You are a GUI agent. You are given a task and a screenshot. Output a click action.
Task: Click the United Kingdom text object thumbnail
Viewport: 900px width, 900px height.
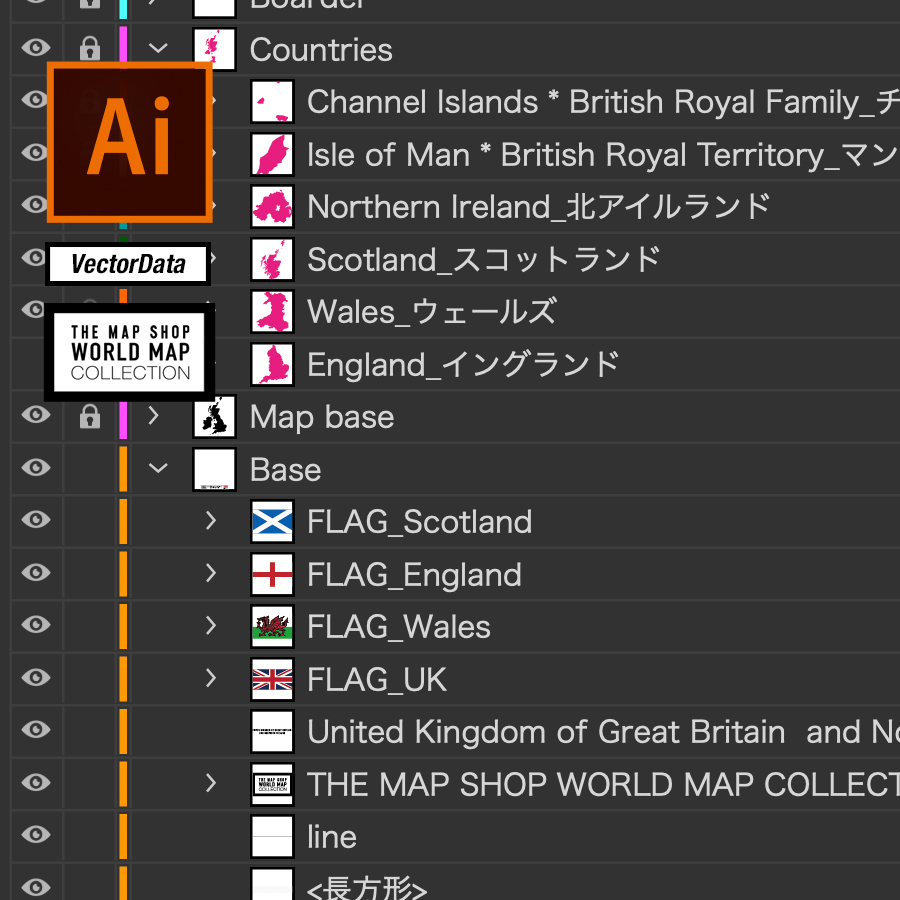tap(272, 732)
